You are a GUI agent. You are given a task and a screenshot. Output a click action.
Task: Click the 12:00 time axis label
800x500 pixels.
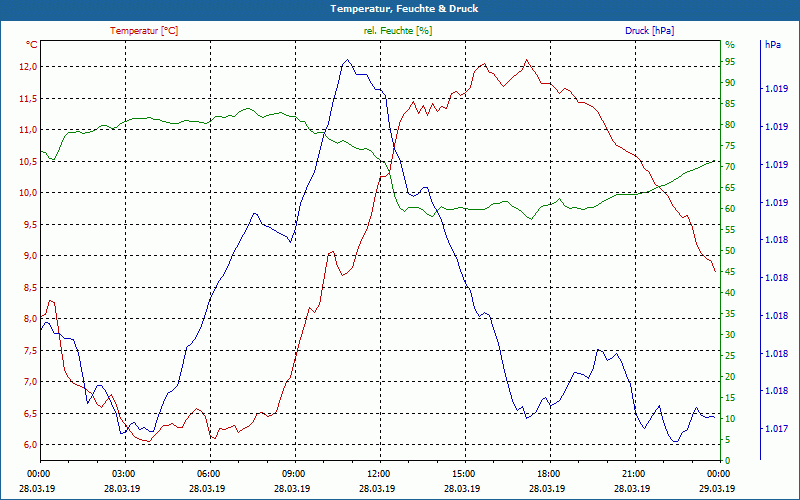pyautogui.click(x=378, y=474)
